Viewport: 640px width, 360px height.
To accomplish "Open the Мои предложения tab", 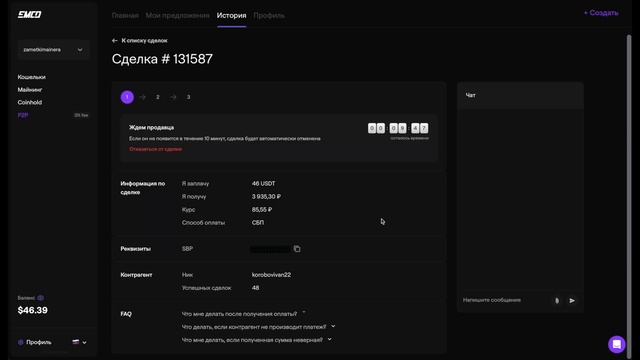I will tap(178, 16).
